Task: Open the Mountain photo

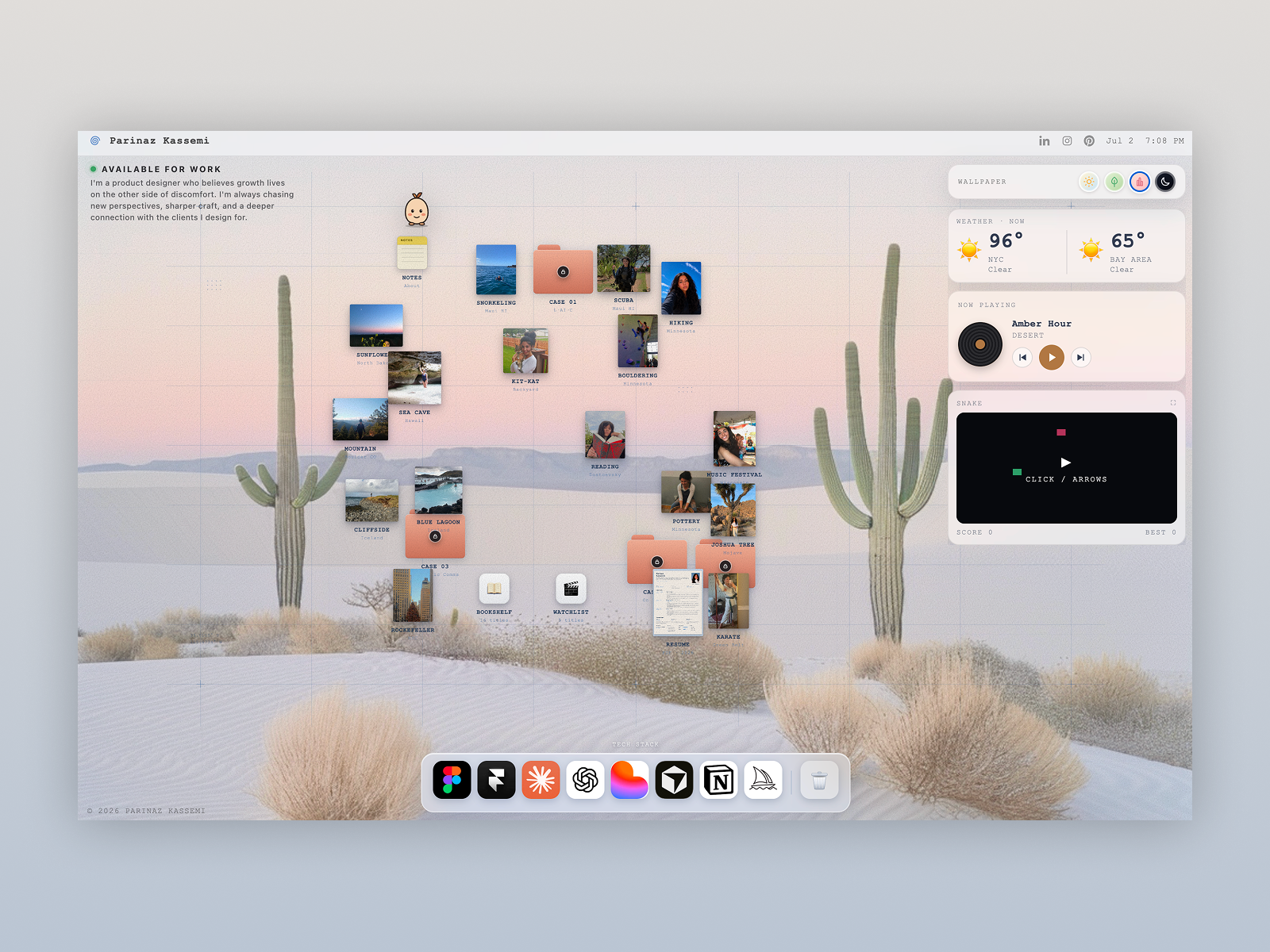Action: (x=360, y=419)
